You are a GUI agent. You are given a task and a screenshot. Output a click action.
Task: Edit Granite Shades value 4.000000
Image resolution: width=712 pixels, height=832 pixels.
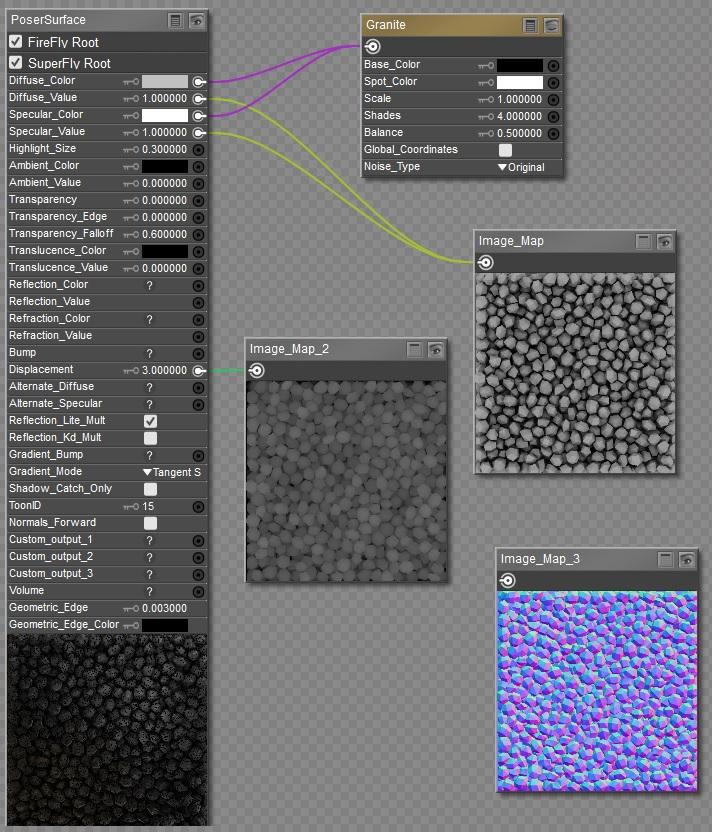(x=519, y=117)
